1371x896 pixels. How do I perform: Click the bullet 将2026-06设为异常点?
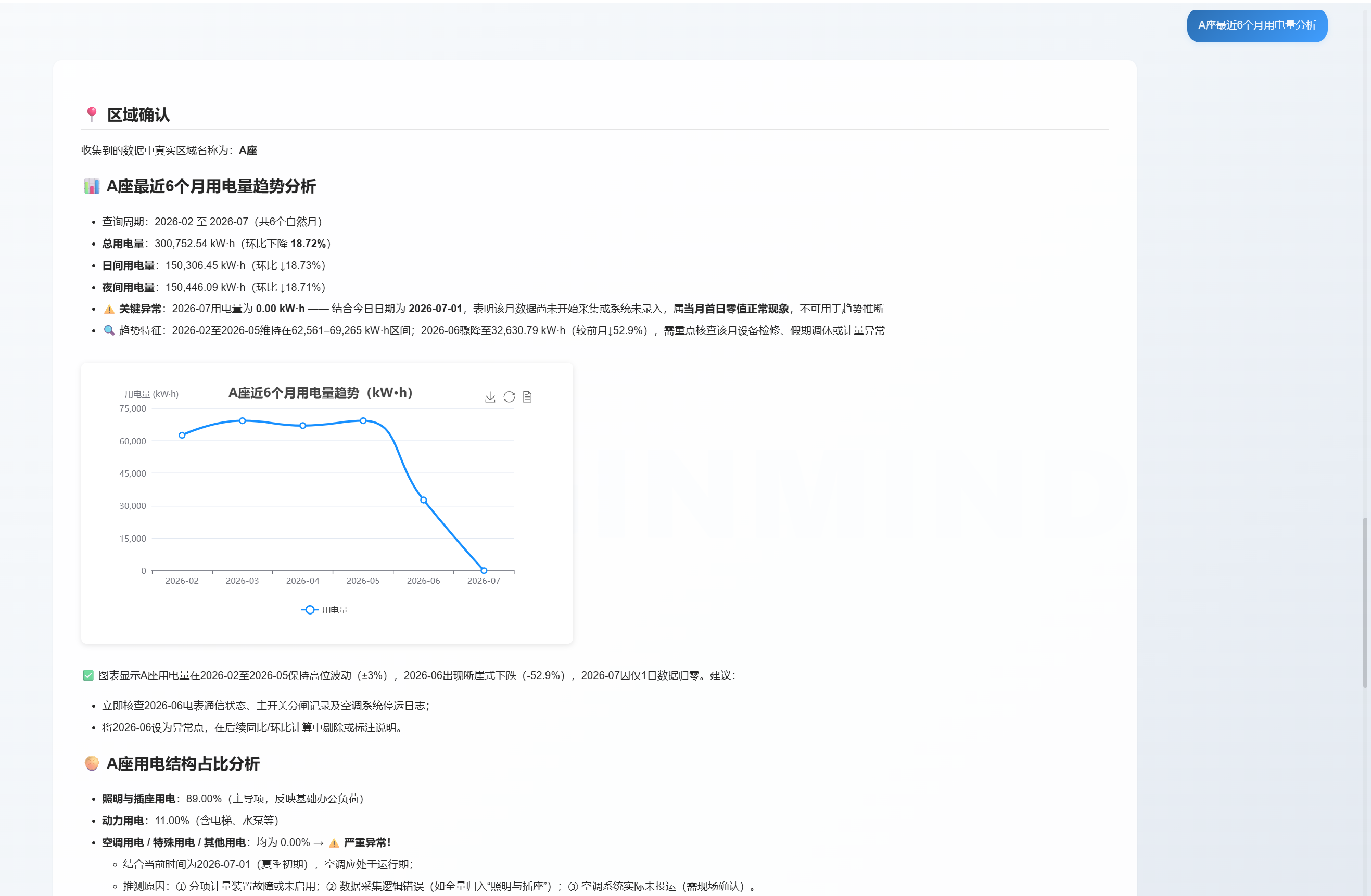(x=252, y=728)
